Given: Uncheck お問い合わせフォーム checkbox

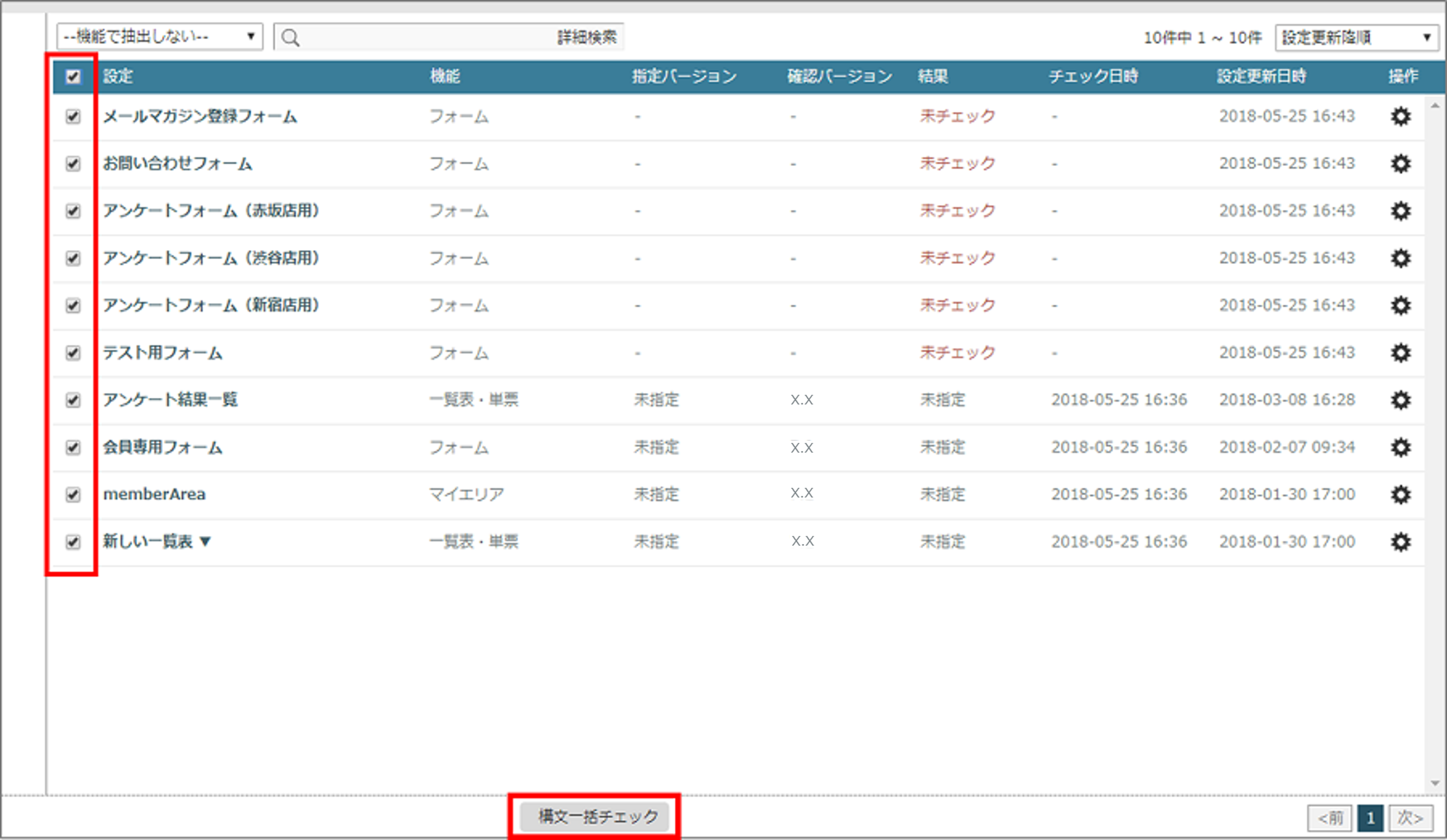Looking at the screenshot, I should 73,164.
